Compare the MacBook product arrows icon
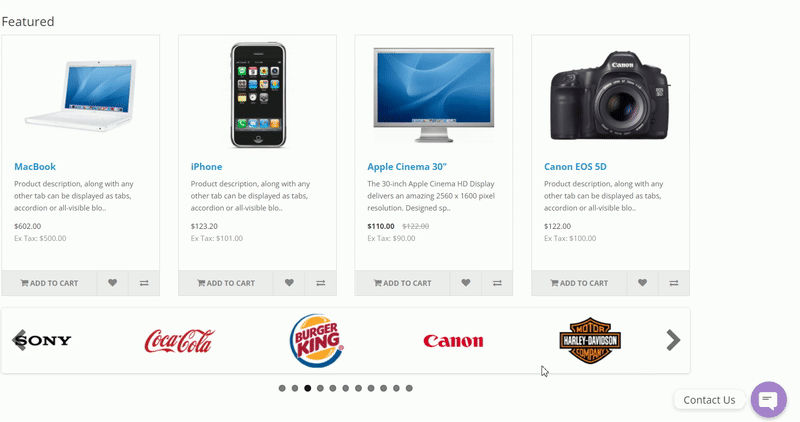The width and height of the screenshot is (800, 422). click(144, 283)
